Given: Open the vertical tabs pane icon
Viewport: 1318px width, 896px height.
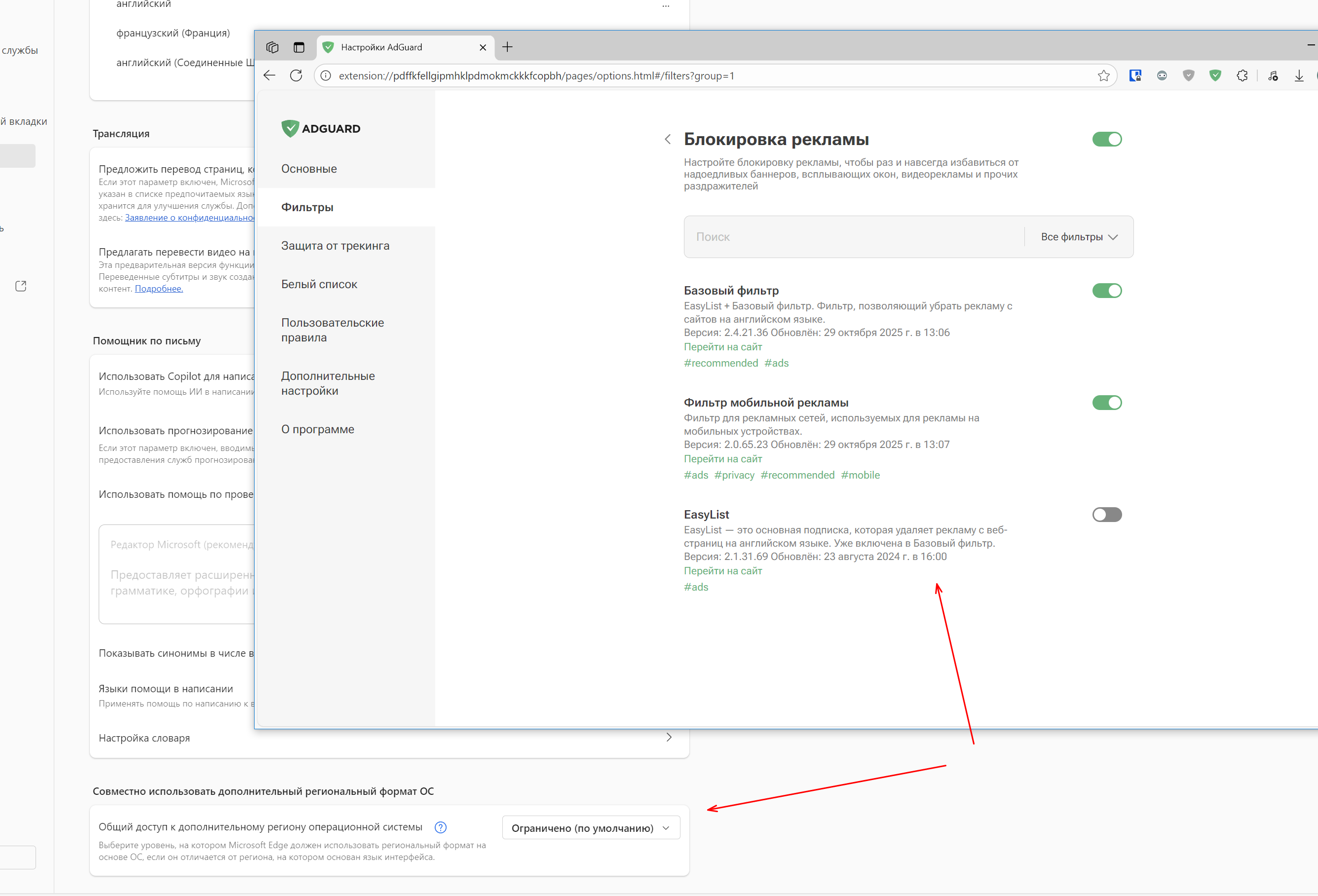Looking at the screenshot, I should pos(299,47).
